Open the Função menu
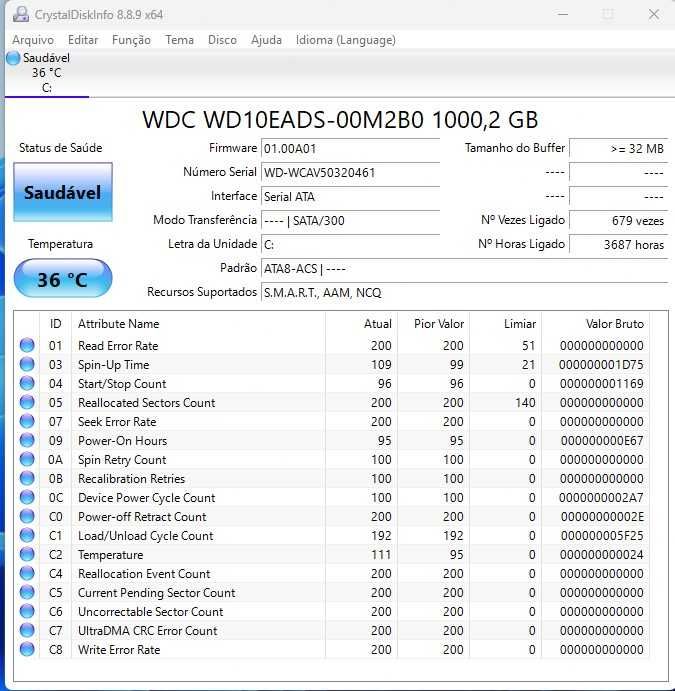The height and width of the screenshot is (691, 675). [131, 40]
